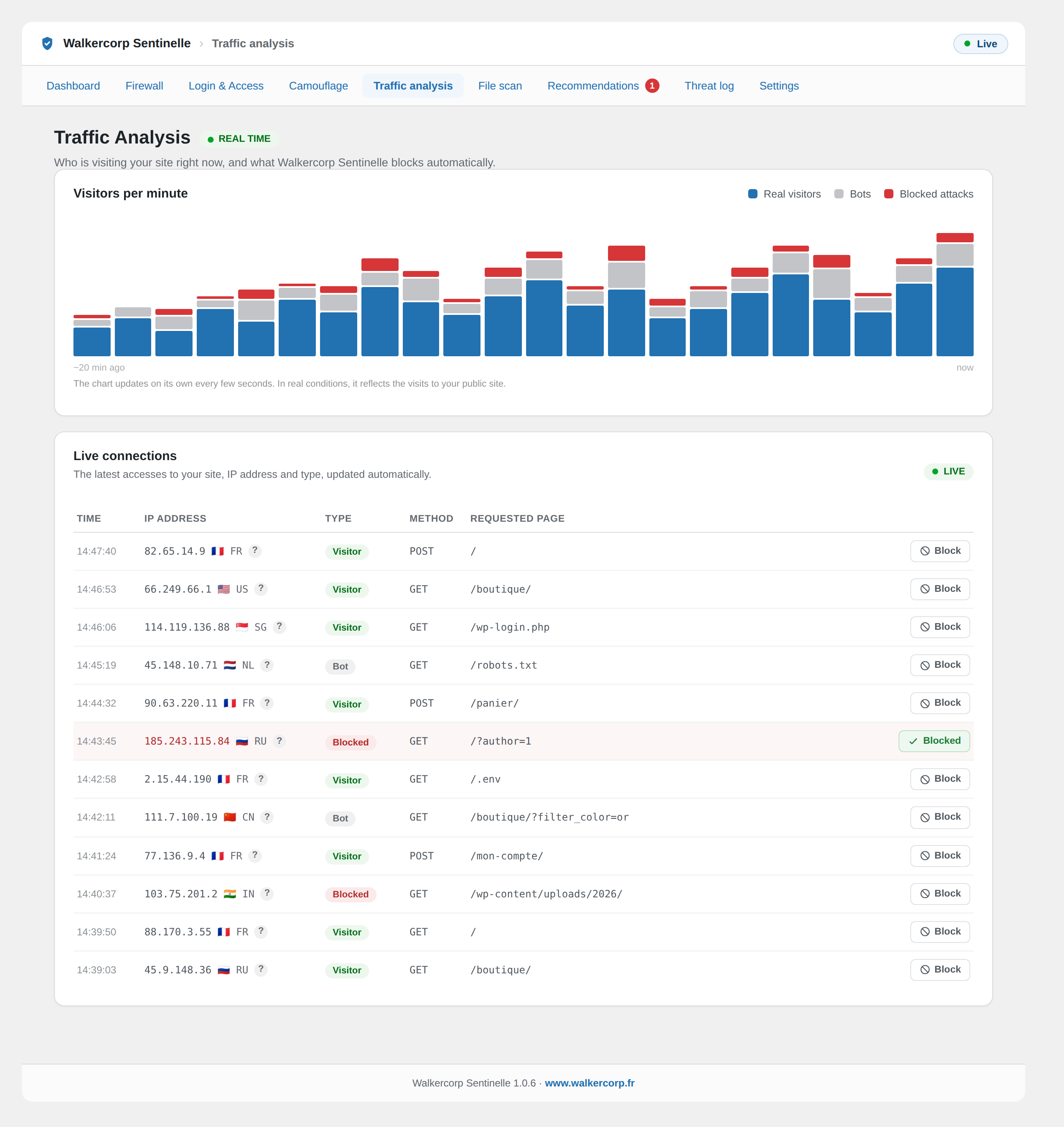Click the China flag beside 111.7.100.19

click(x=230, y=818)
